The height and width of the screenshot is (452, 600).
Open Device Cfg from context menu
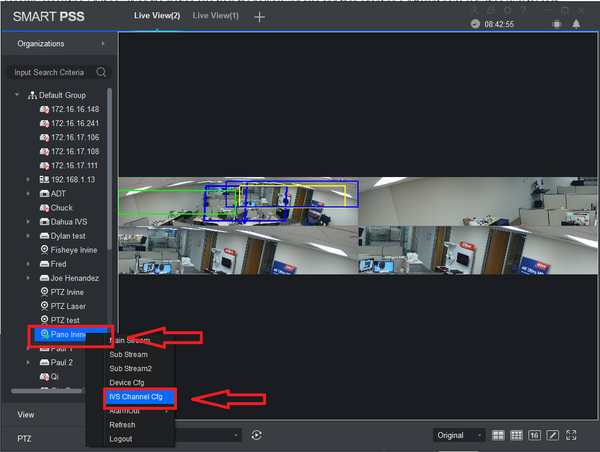pos(127,383)
